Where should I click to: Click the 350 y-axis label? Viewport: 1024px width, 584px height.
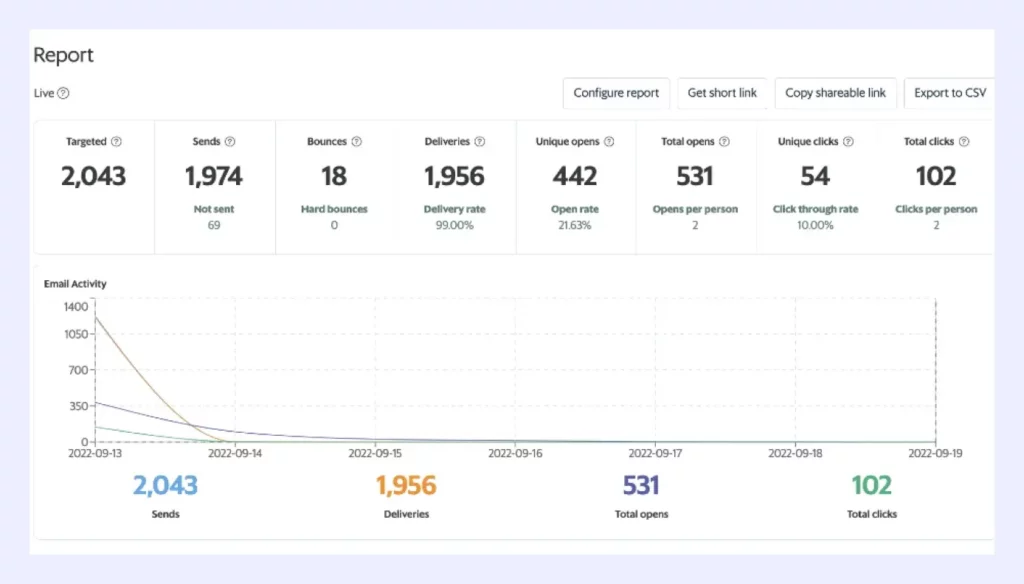(x=78, y=406)
